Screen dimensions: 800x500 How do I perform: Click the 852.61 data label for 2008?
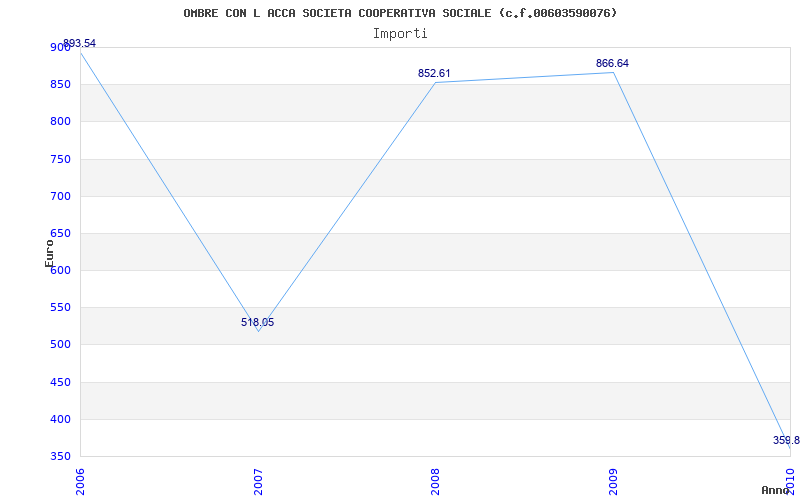(x=434, y=73)
